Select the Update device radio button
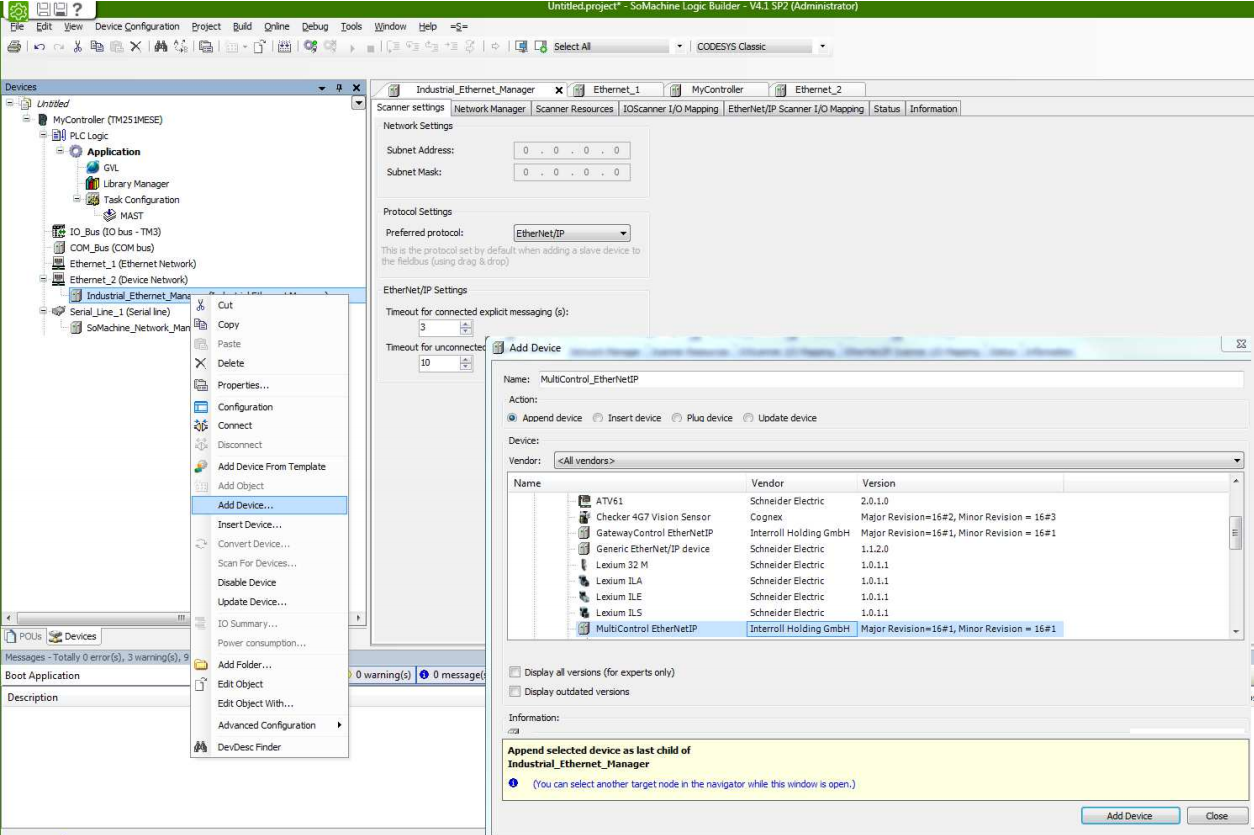The image size is (1254, 835). tap(748, 418)
